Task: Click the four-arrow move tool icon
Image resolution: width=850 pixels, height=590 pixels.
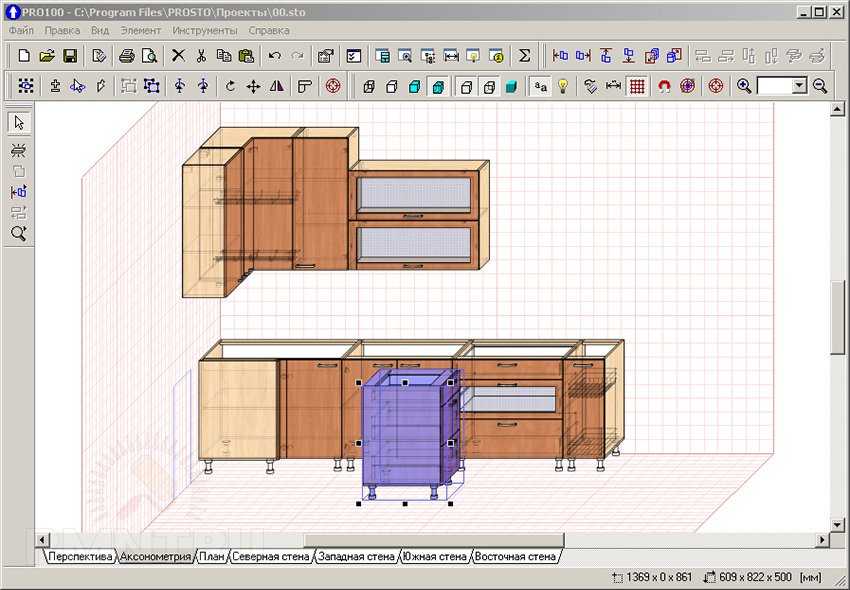Action: pyautogui.click(x=254, y=86)
